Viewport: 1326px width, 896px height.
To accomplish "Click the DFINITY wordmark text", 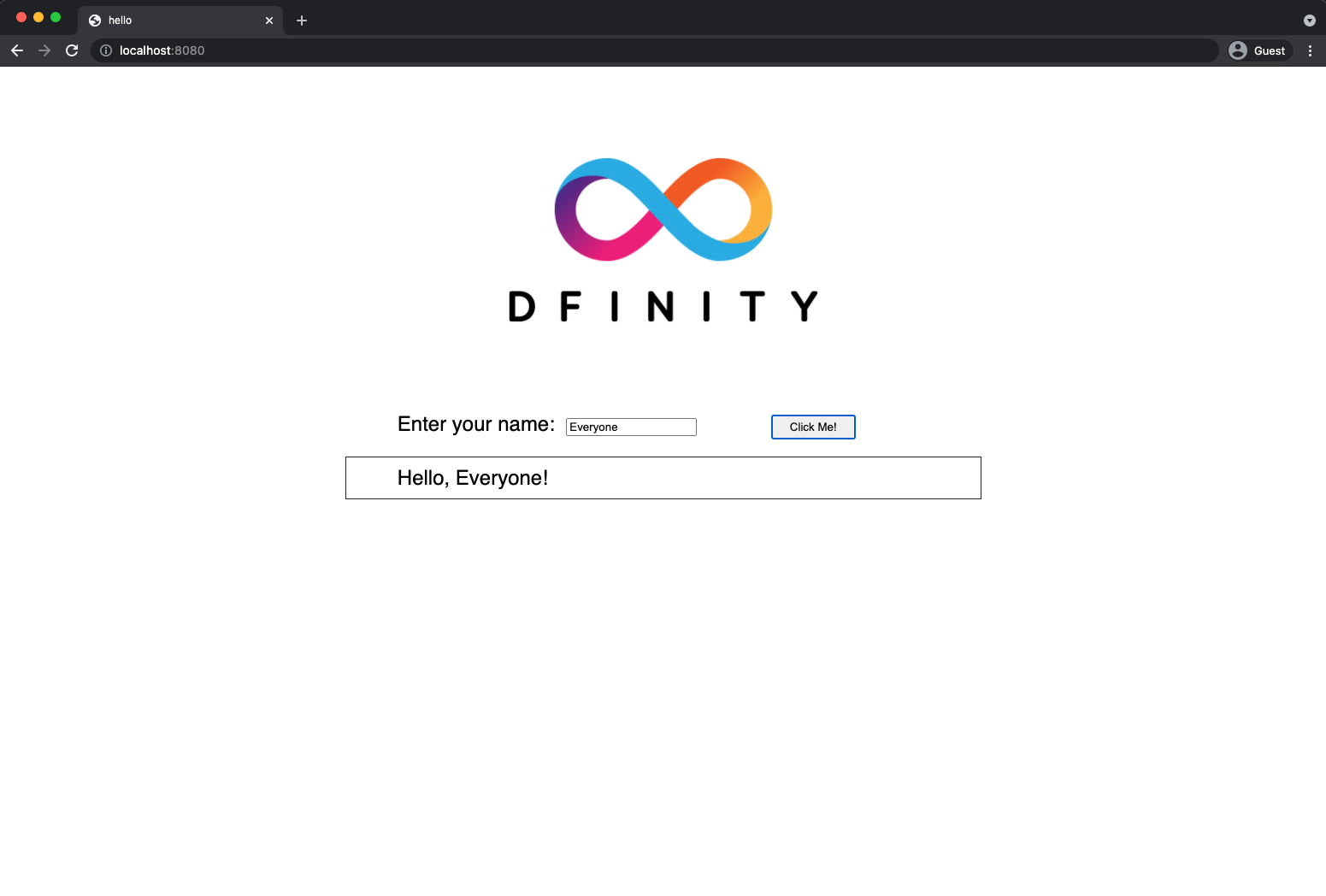I will tap(663, 306).
